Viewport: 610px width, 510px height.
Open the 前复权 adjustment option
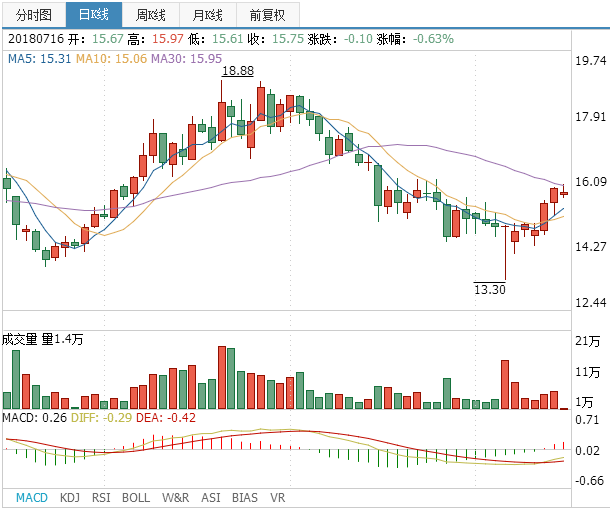[268, 15]
